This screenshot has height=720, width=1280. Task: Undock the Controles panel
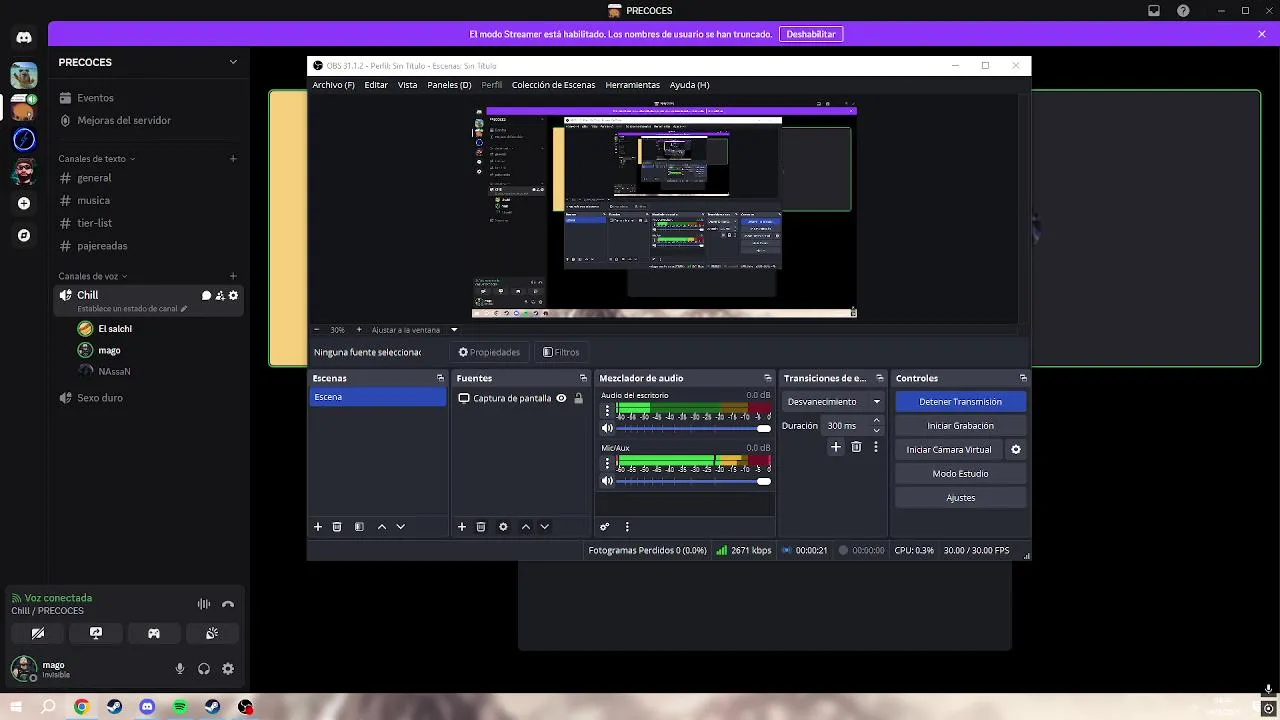[x=1023, y=378]
